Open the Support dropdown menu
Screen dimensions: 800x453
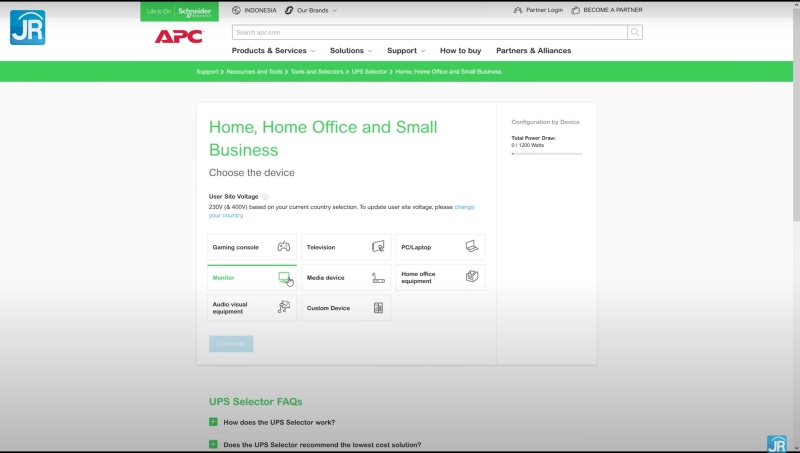point(406,51)
